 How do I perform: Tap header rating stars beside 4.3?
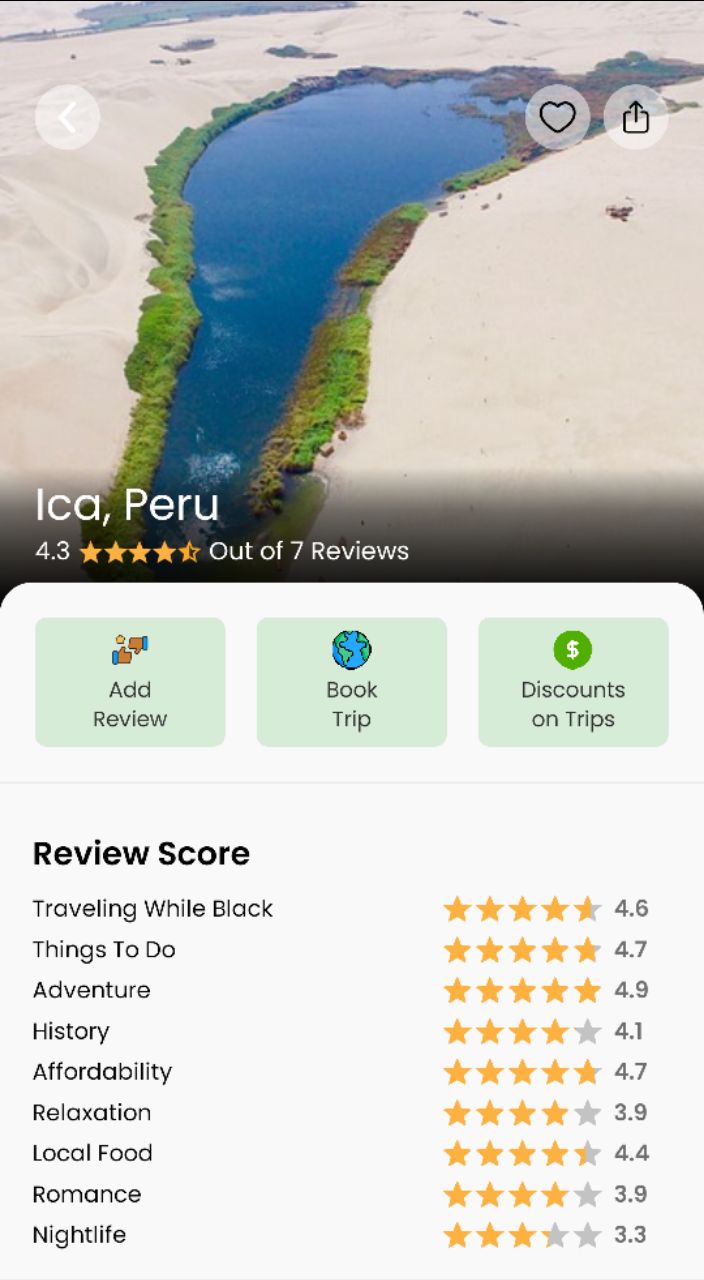point(140,552)
